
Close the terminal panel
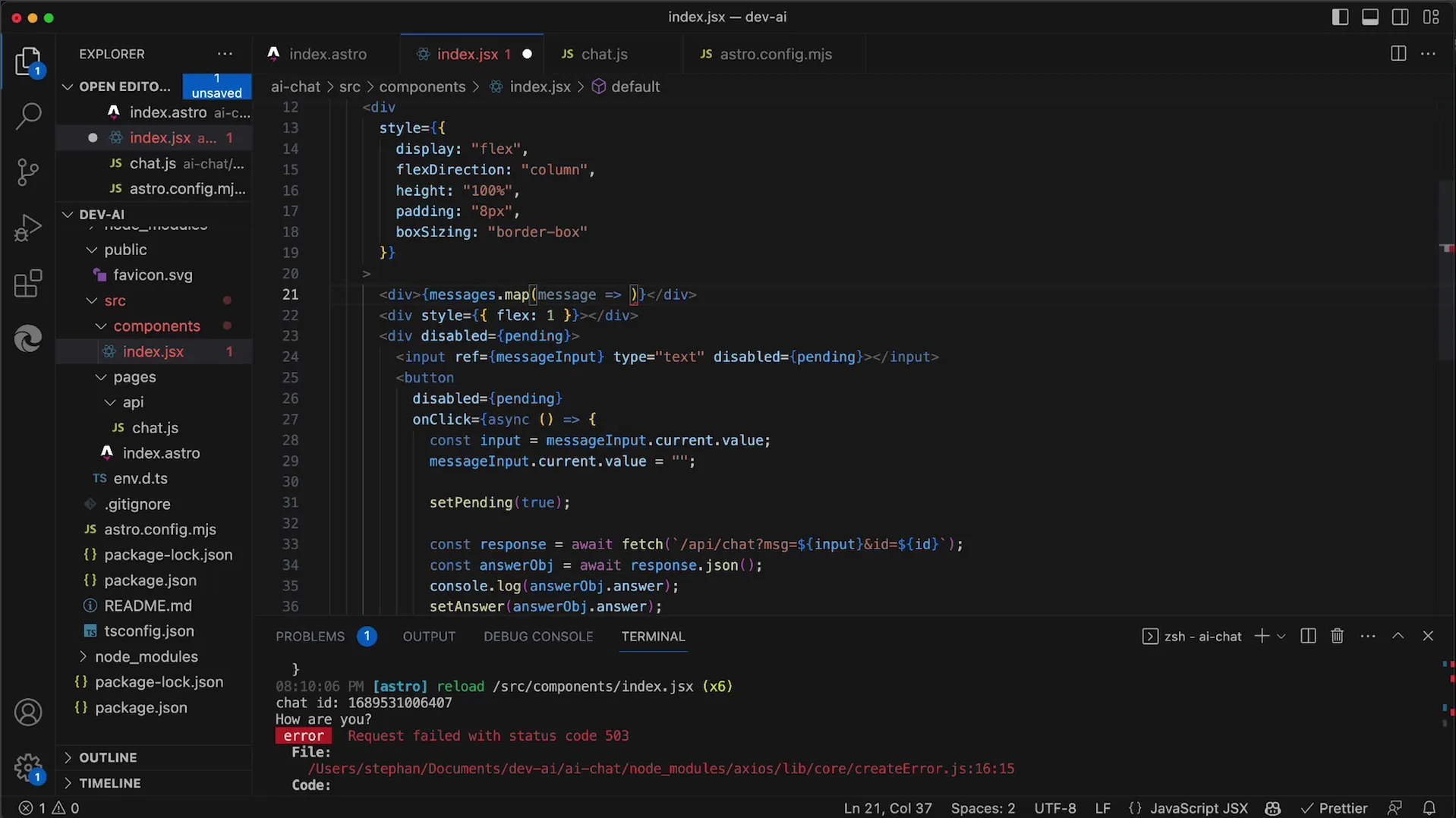click(1428, 636)
